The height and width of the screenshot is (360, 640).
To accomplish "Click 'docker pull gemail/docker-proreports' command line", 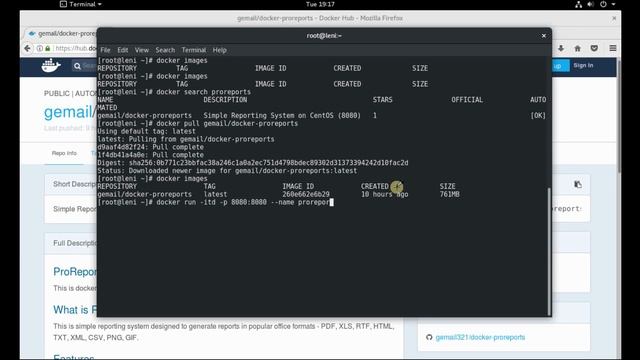I will coord(198,123).
